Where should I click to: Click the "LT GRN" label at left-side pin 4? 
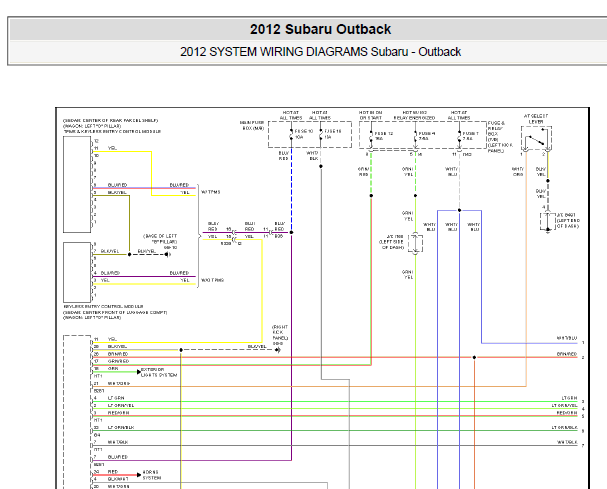116,398
